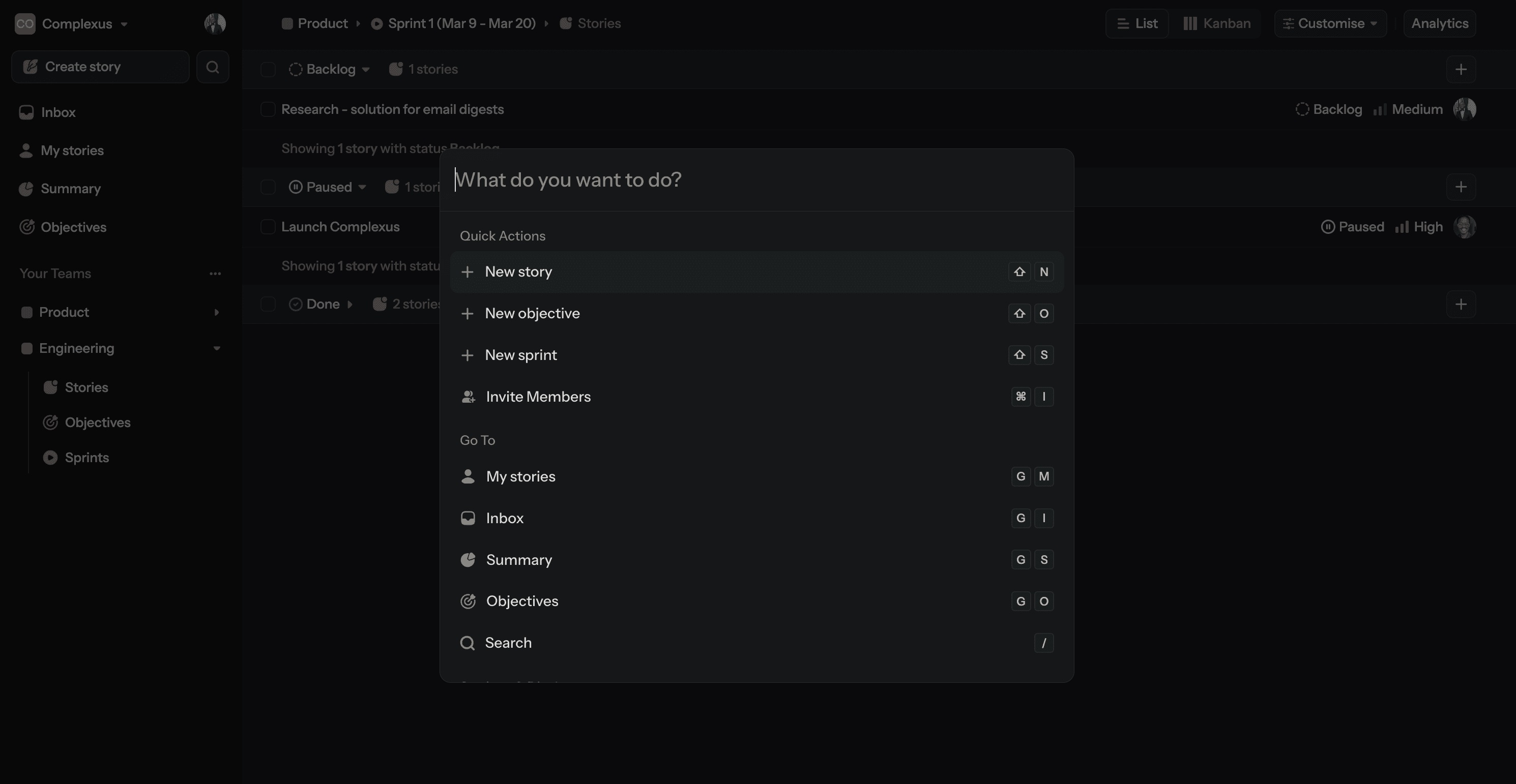1516x784 pixels.
Task: Open the Analytics page
Action: pos(1439,23)
